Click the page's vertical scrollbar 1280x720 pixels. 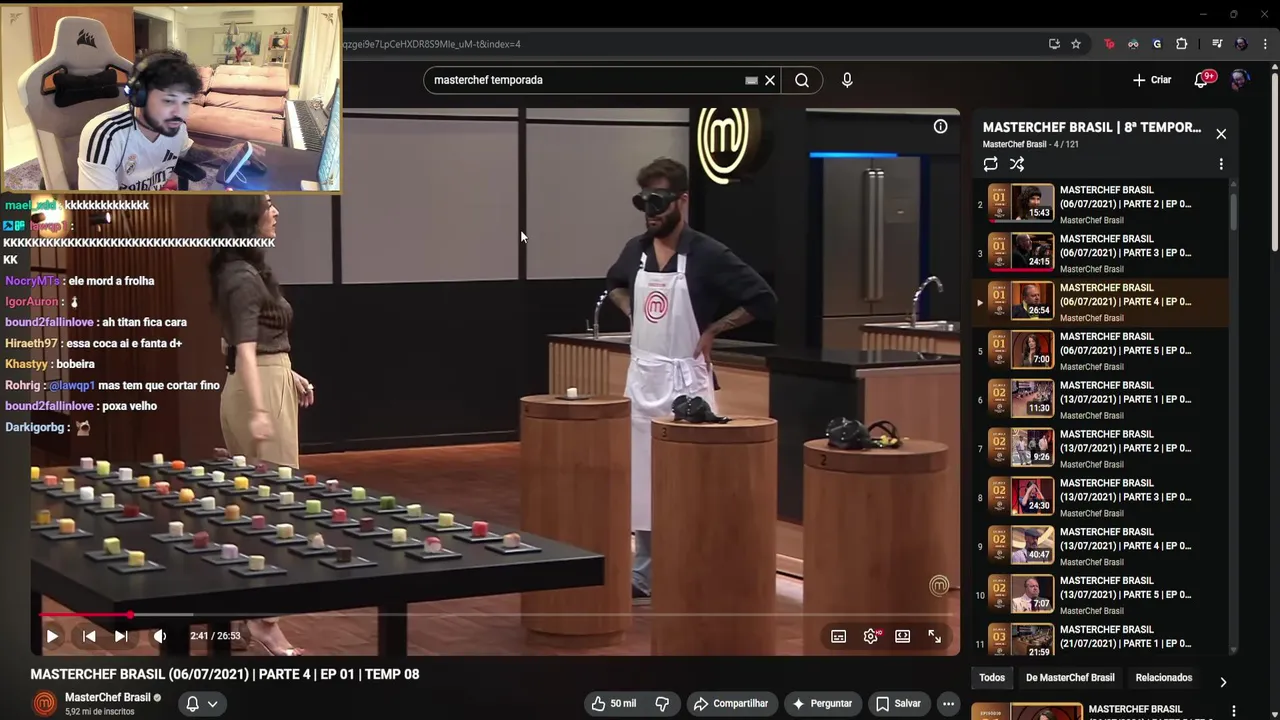pyautogui.click(x=1274, y=160)
